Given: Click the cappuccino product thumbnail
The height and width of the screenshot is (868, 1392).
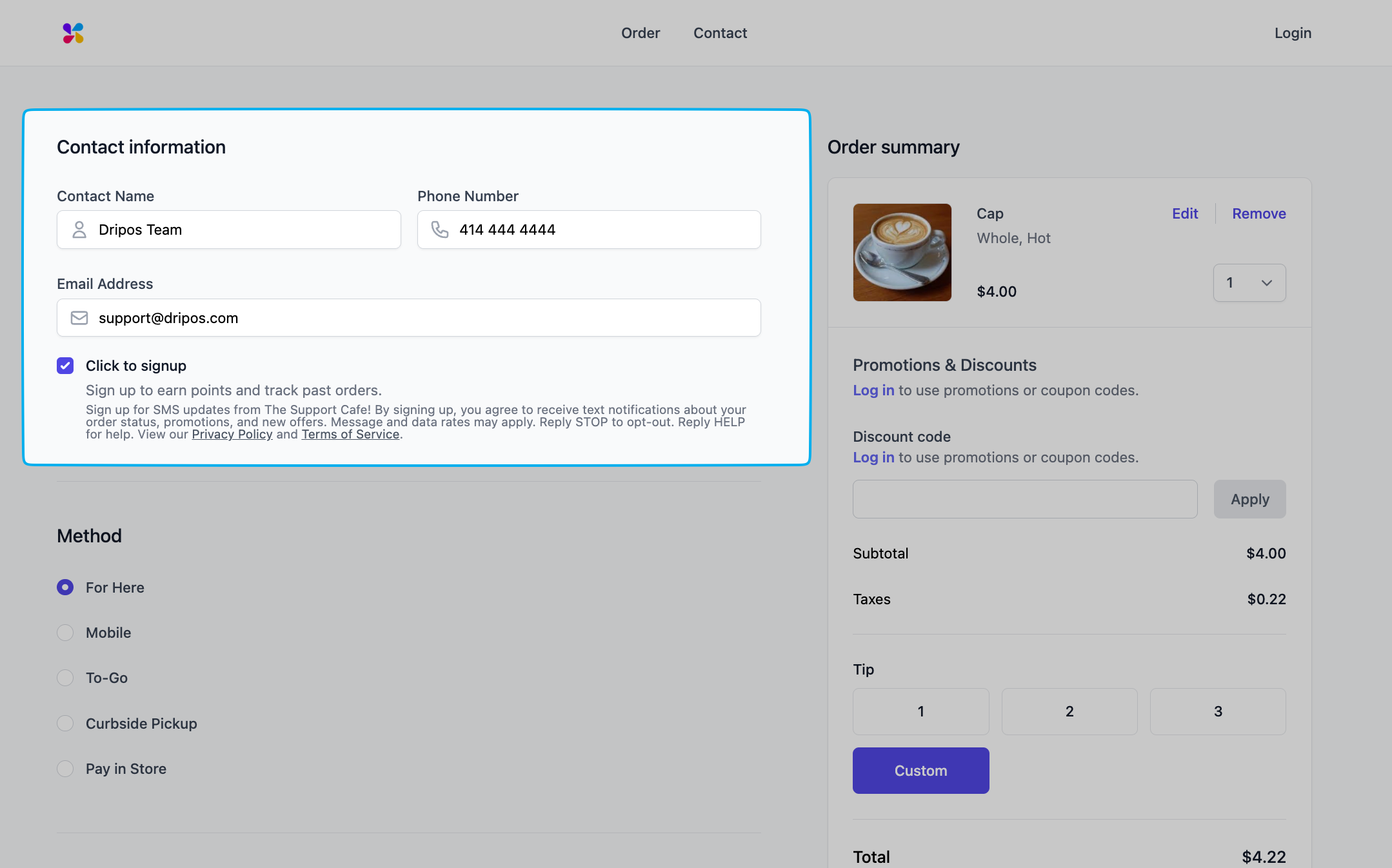Looking at the screenshot, I should coord(902,252).
